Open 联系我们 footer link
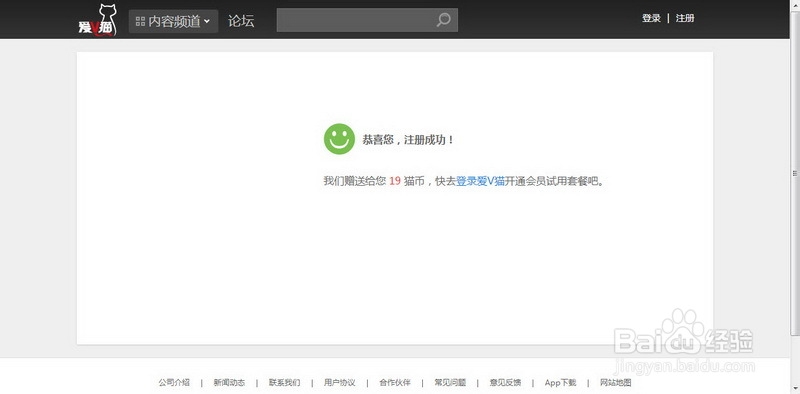The width and height of the screenshot is (800, 394). (x=284, y=382)
